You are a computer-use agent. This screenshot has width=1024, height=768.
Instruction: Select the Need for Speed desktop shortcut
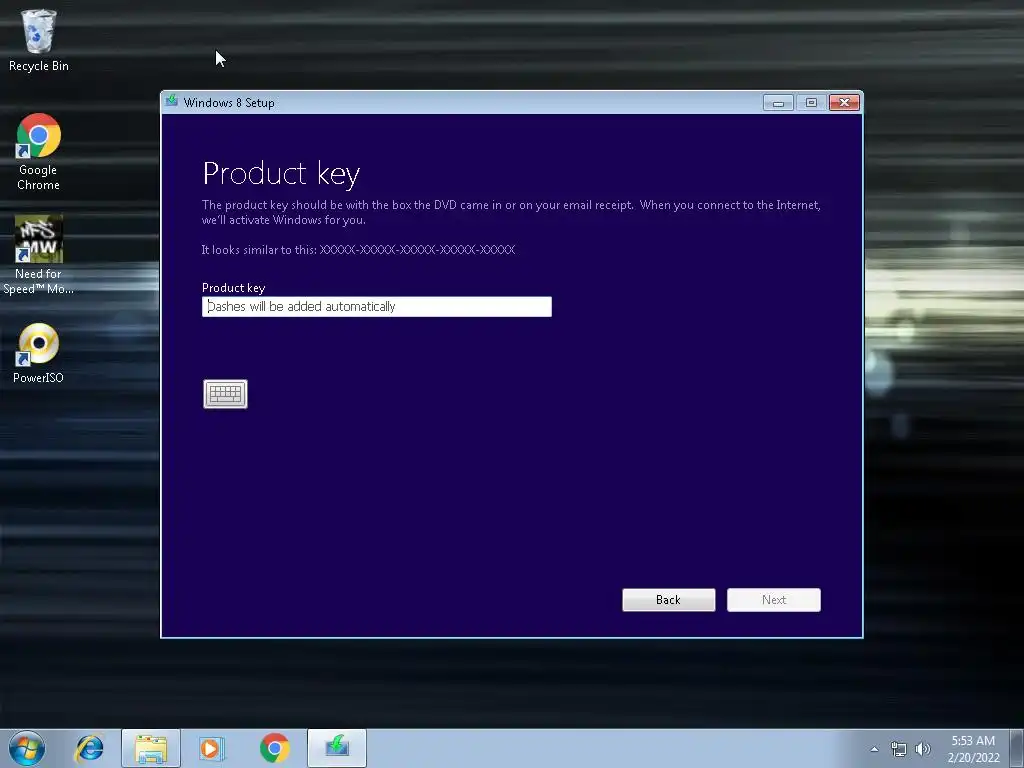pyautogui.click(x=39, y=255)
